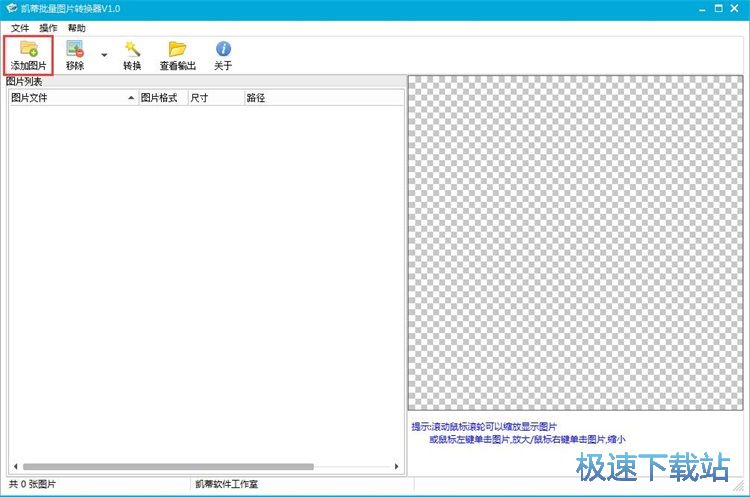Click the list's horizontal scrollbar thumb
The height and width of the screenshot is (497, 750).
click(x=168, y=466)
